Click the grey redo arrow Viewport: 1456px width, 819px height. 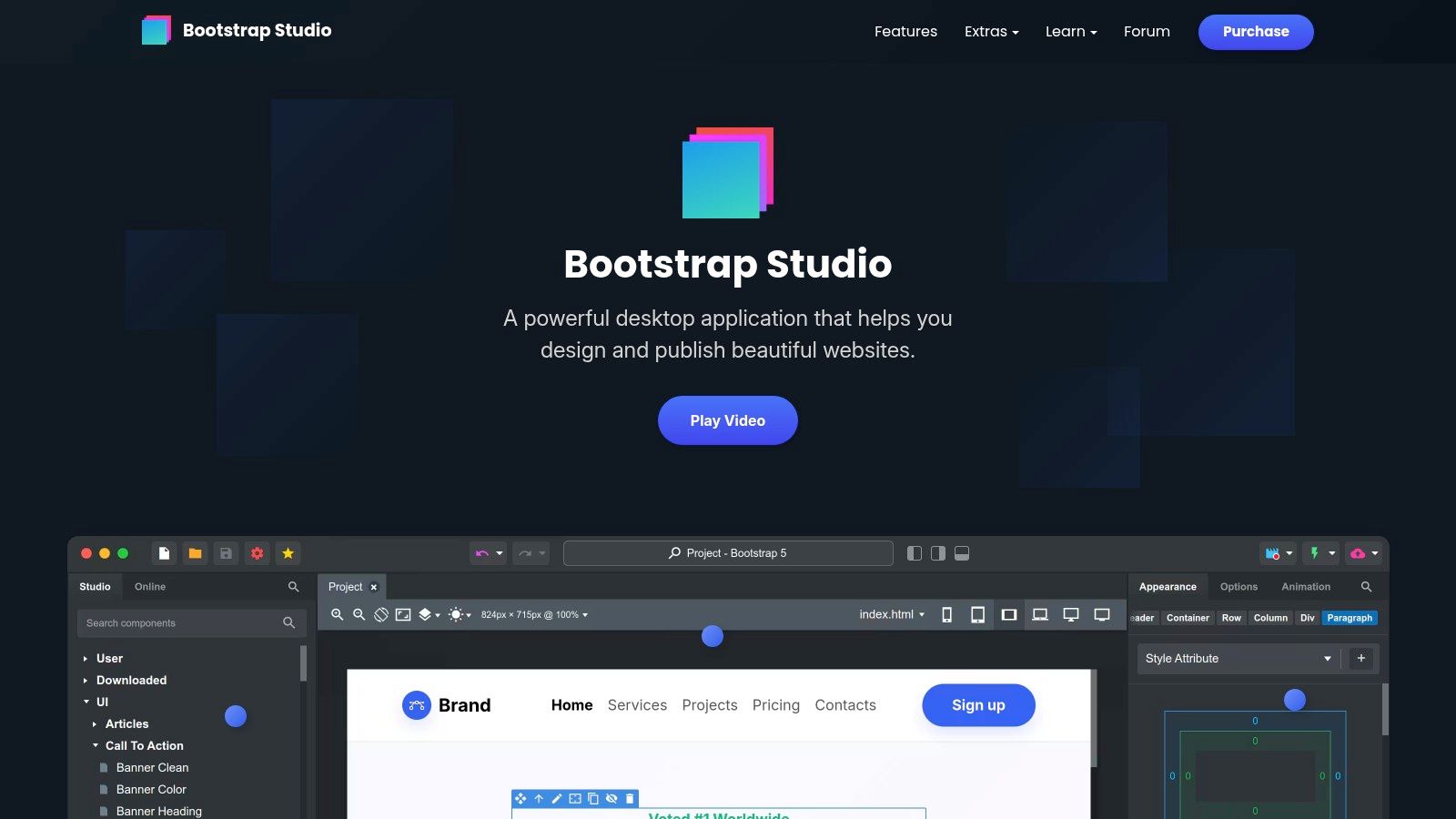coord(525,553)
